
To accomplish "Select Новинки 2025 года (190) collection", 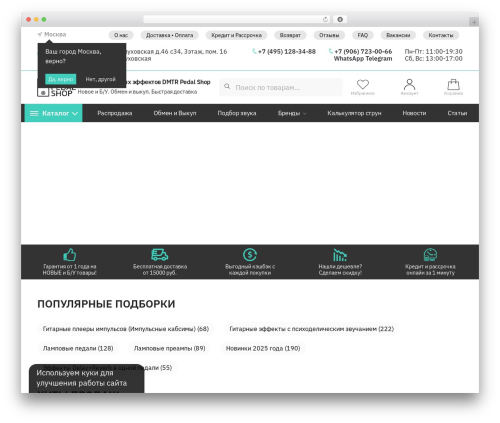I will click(x=263, y=348).
